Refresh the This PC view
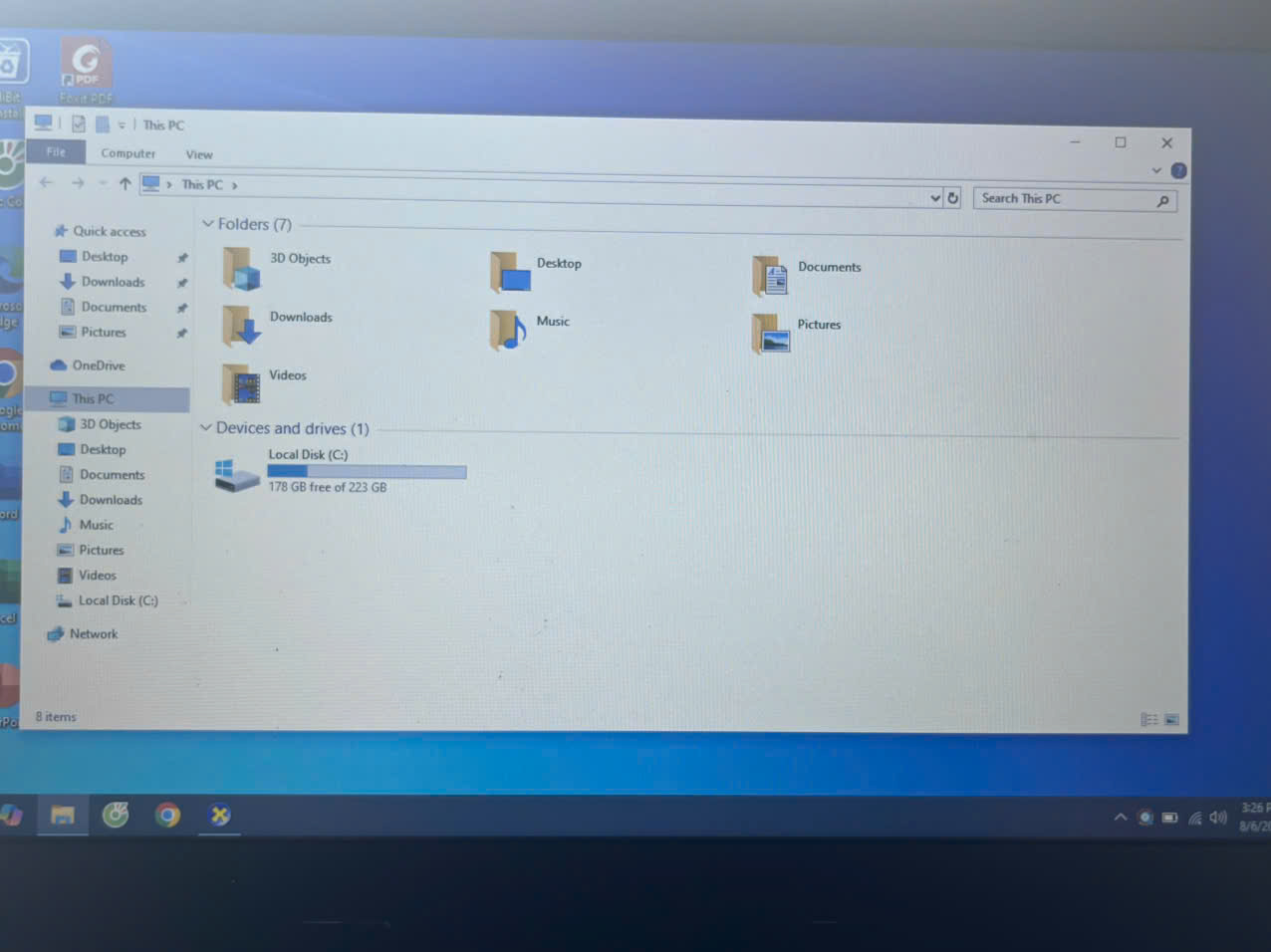This screenshot has width=1271, height=952. point(952,198)
